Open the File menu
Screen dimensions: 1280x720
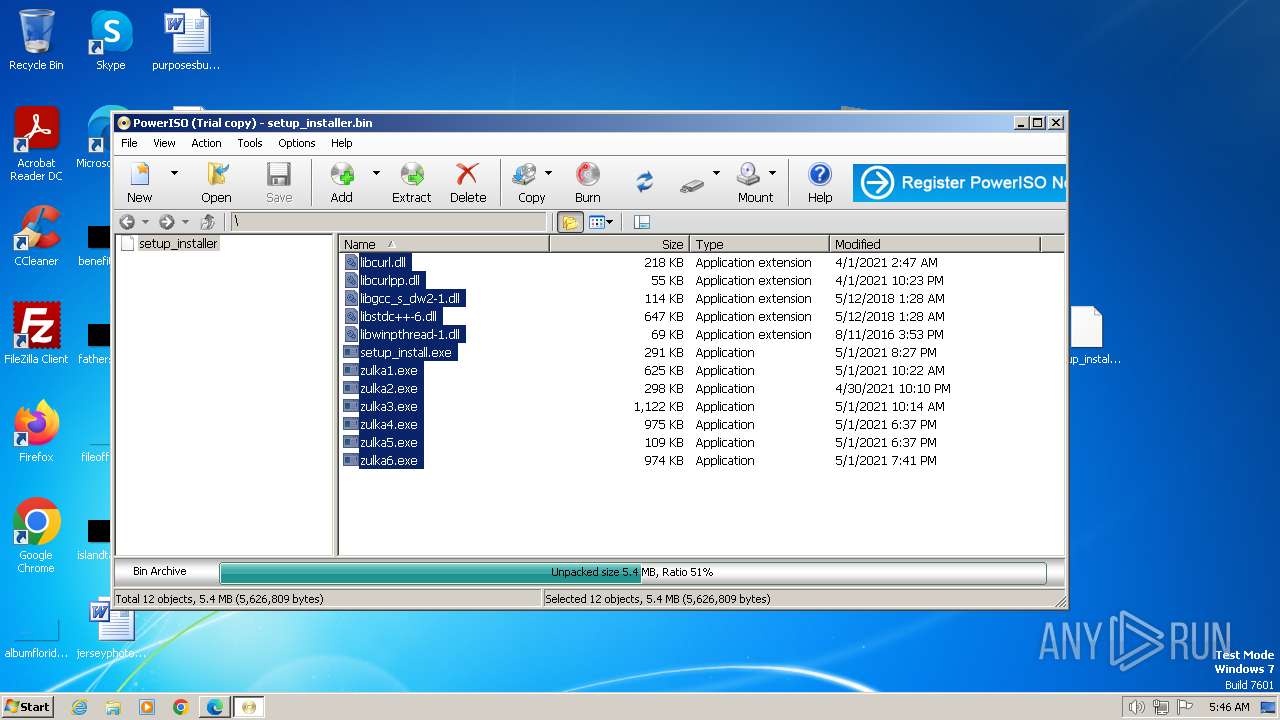pos(129,143)
